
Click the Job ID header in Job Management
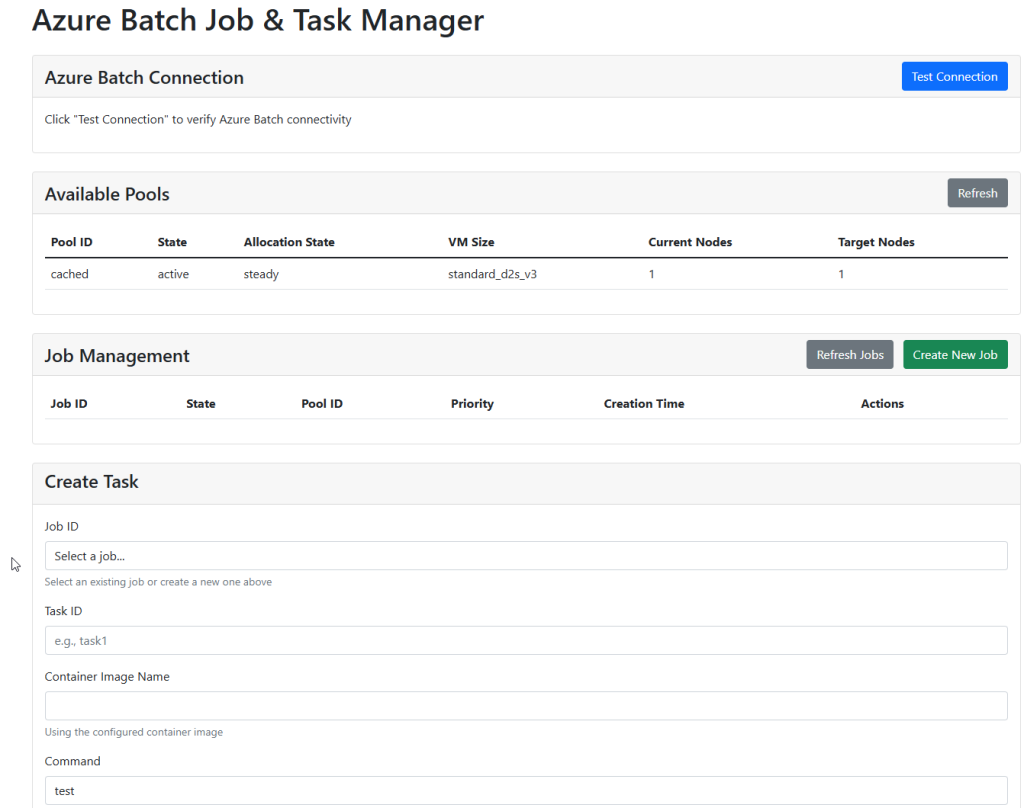point(69,404)
